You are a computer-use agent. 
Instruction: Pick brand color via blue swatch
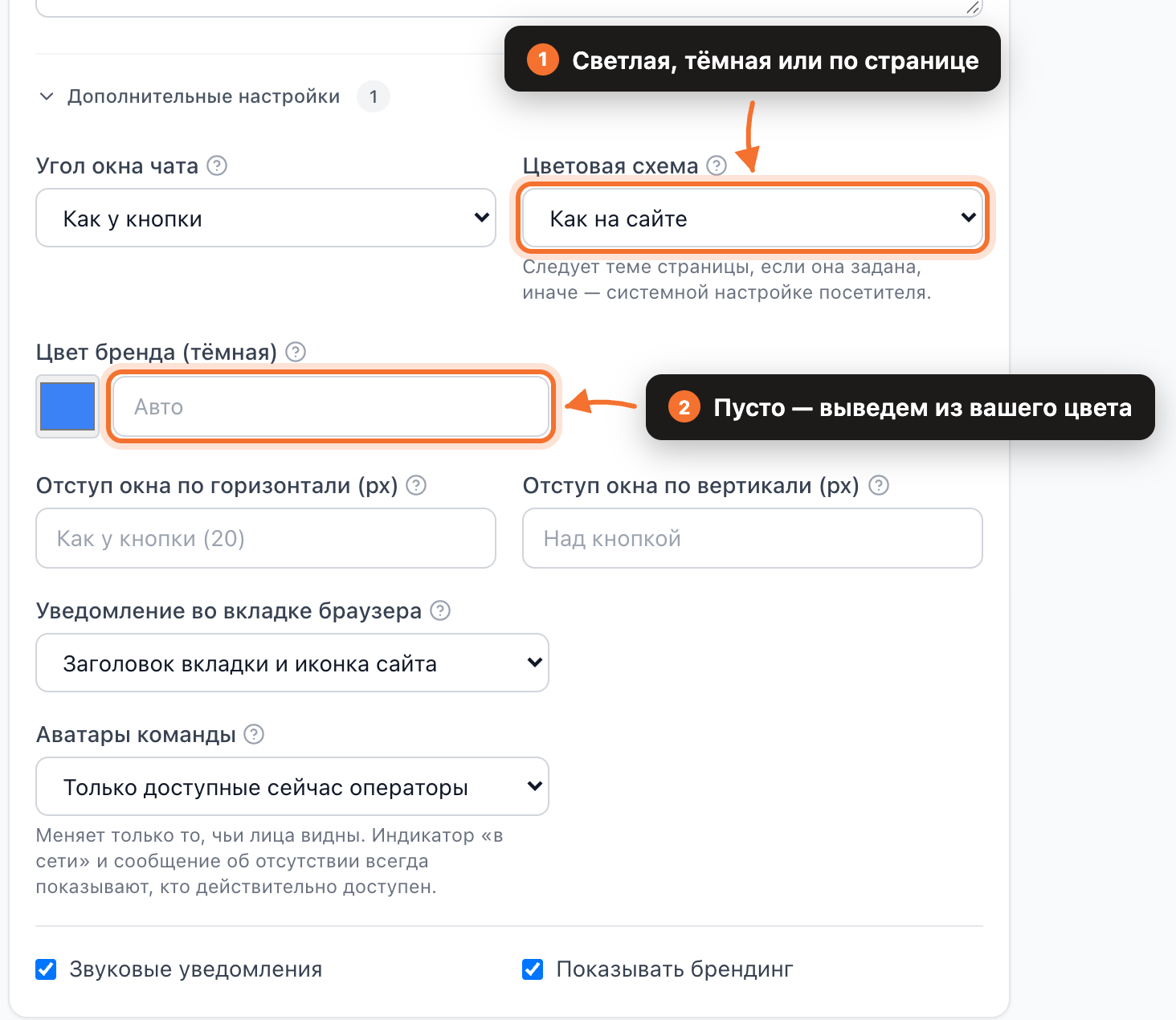point(67,406)
